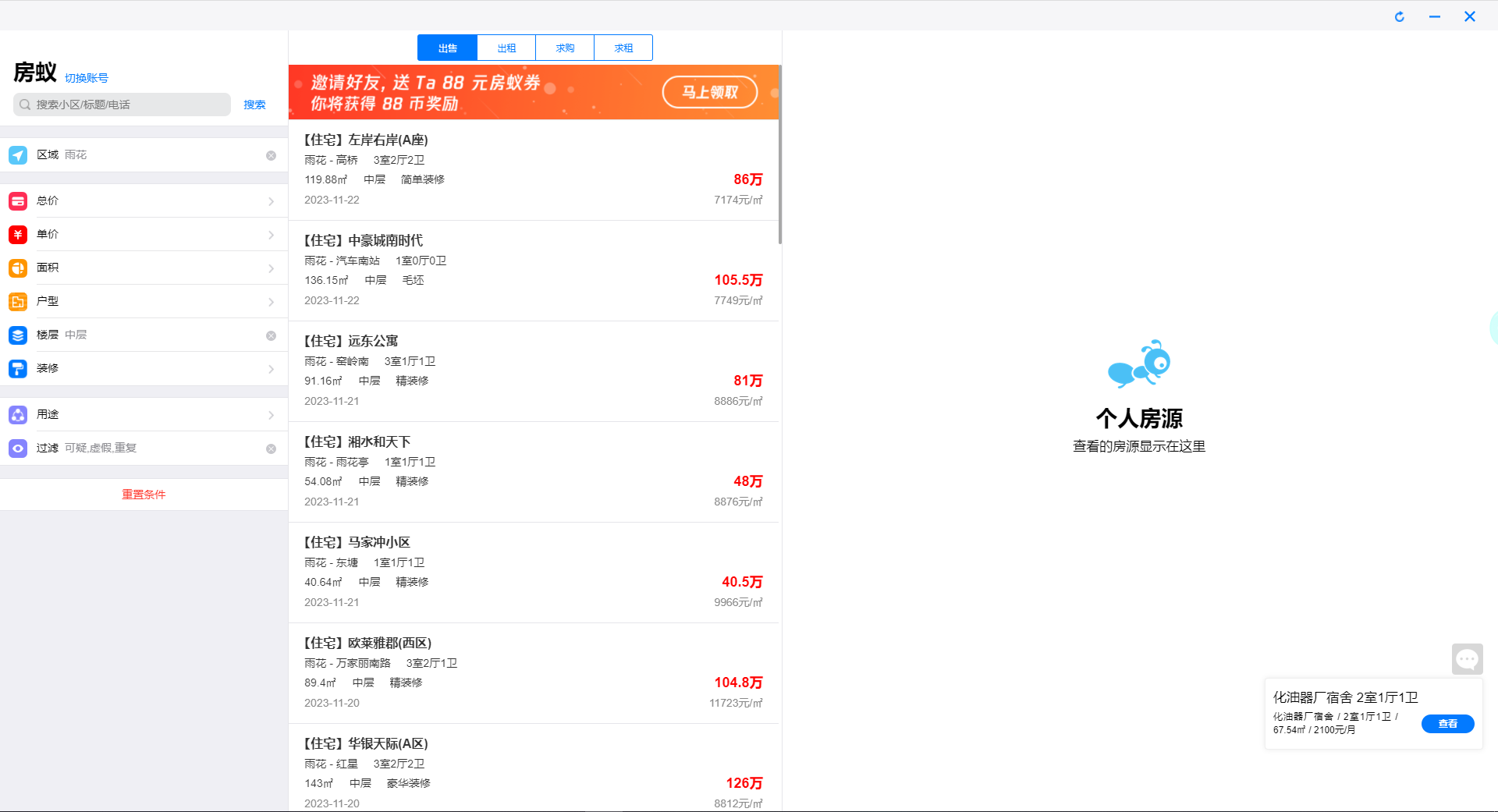Click the 装修 paint roller icon
1498x812 pixels.
(18, 369)
